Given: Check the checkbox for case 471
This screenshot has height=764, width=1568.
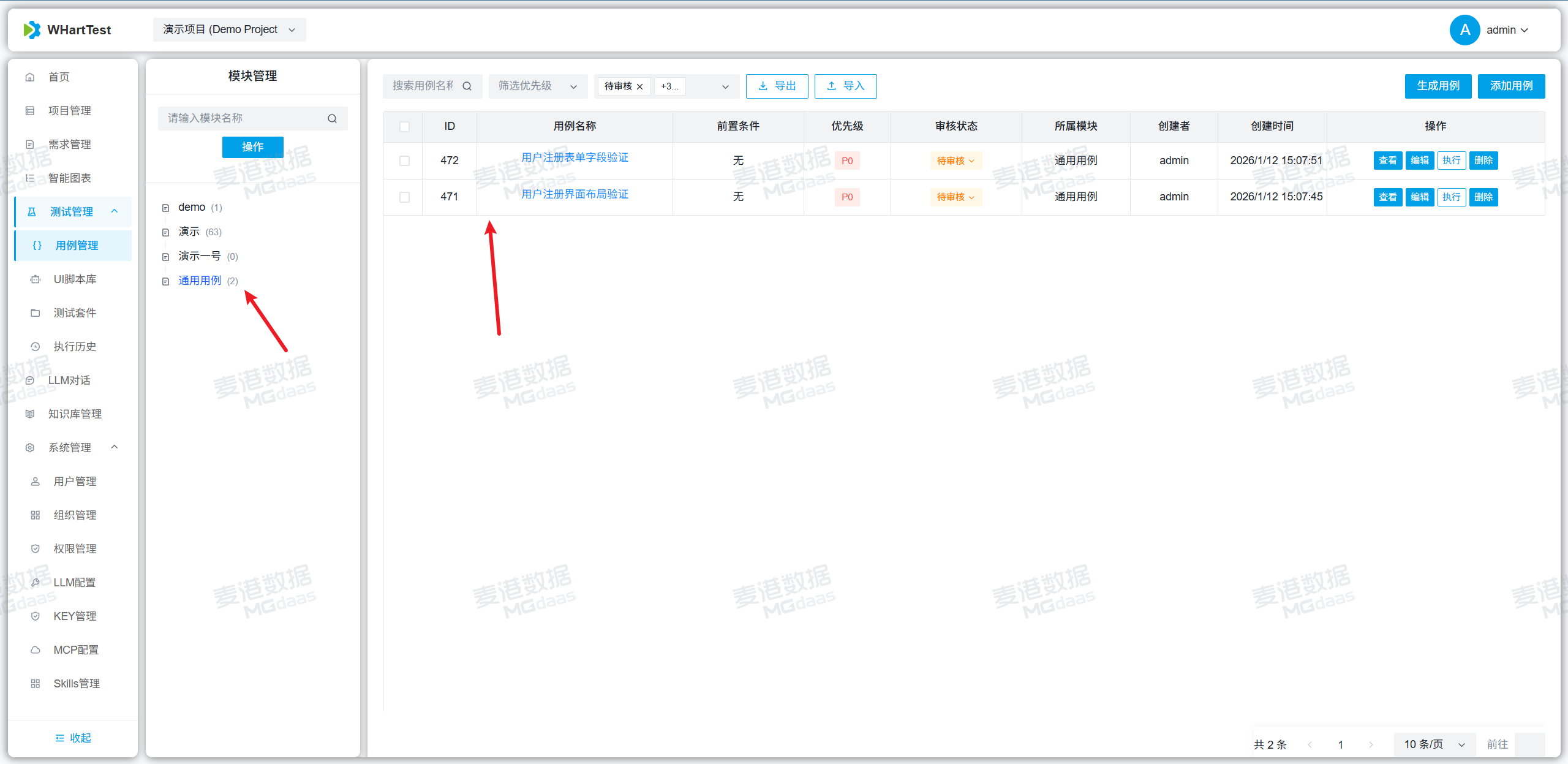Looking at the screenshot, I should point(404,197).
